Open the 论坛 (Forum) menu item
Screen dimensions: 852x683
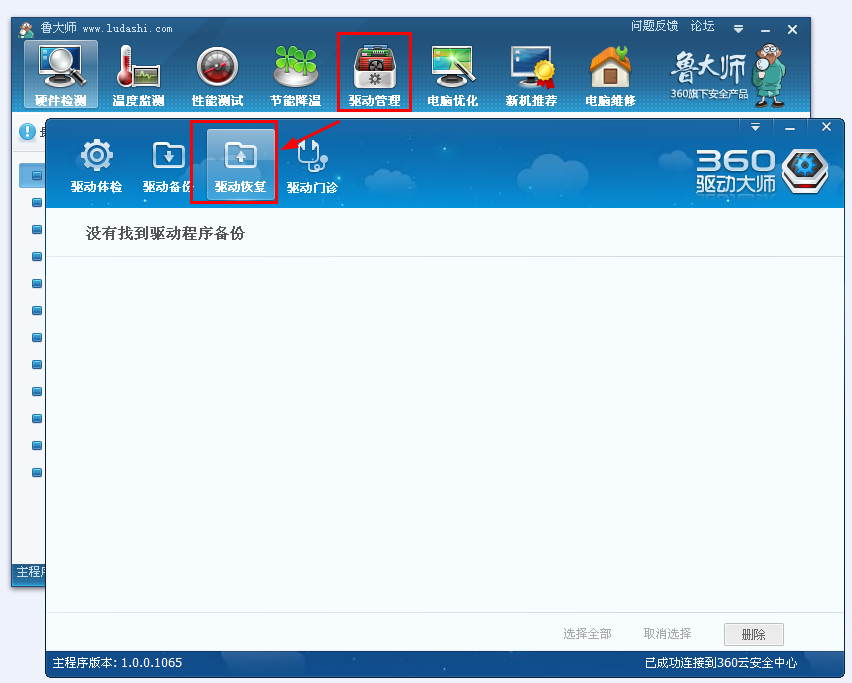click(x=702, y=26)
